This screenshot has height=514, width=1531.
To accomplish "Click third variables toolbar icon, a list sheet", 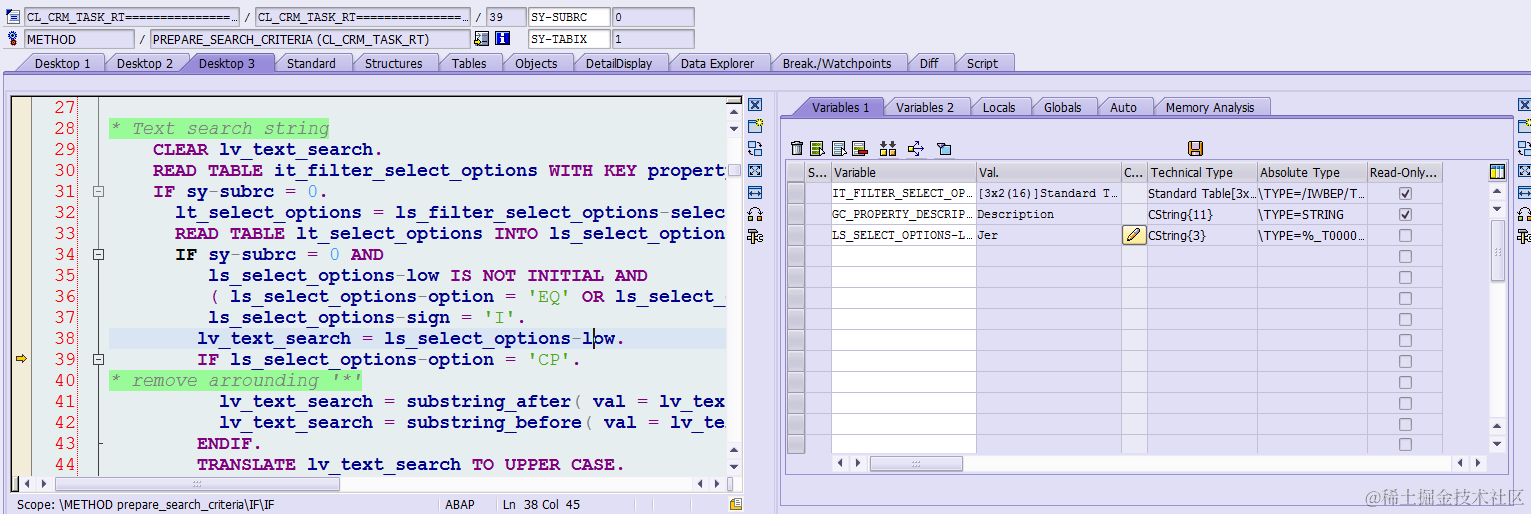I will point(839,149).
